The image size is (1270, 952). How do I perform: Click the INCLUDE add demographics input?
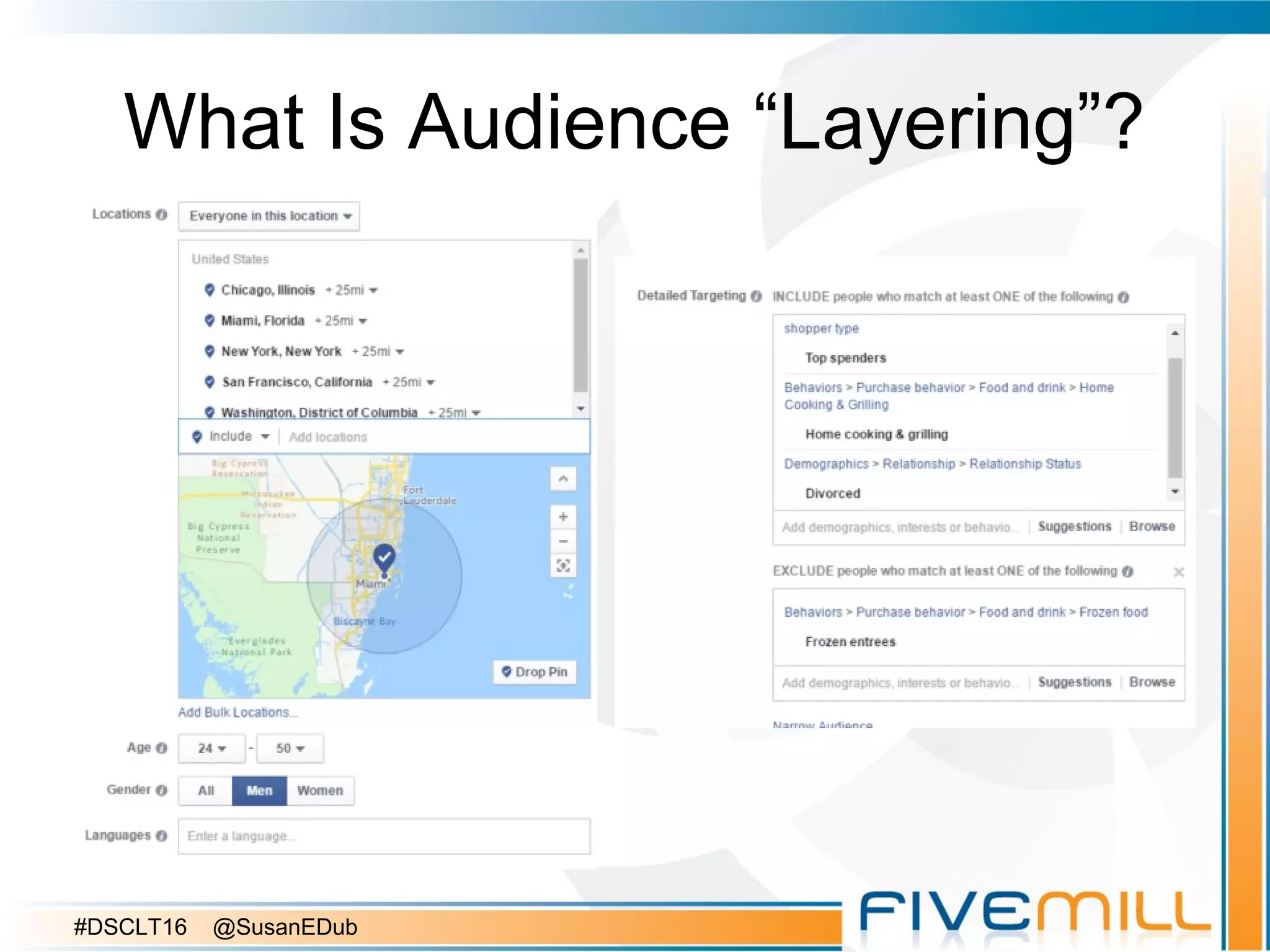900,527
